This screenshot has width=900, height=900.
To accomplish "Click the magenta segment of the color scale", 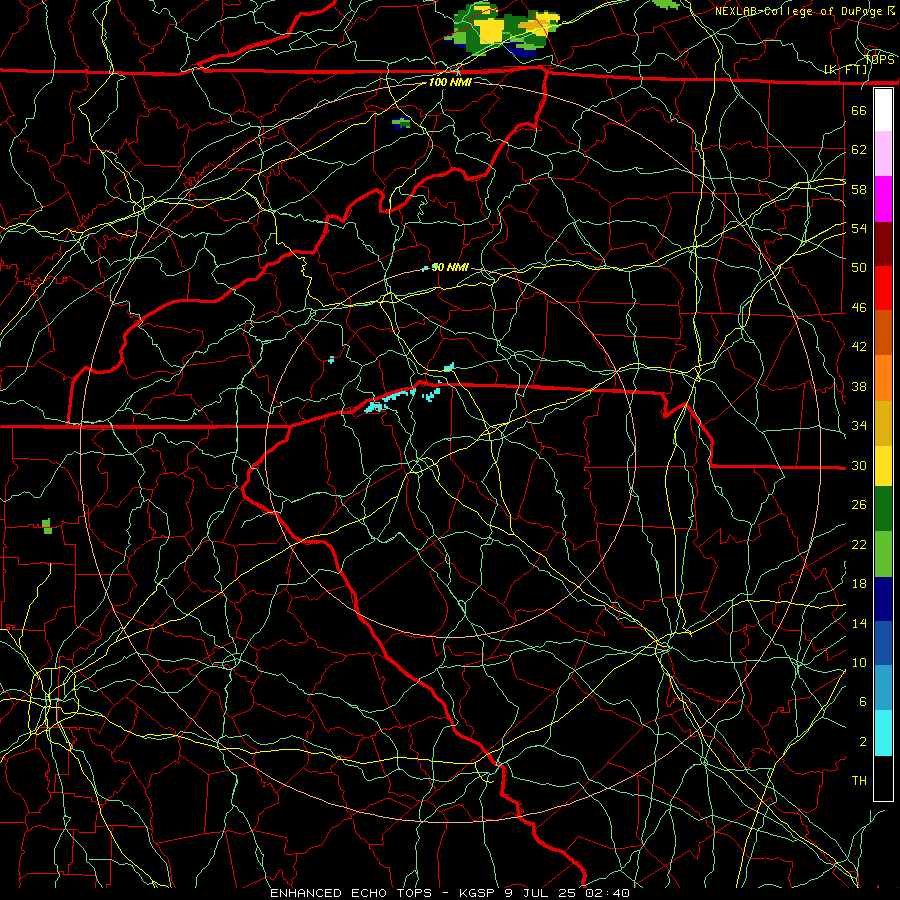I will (x=883, y=199).
